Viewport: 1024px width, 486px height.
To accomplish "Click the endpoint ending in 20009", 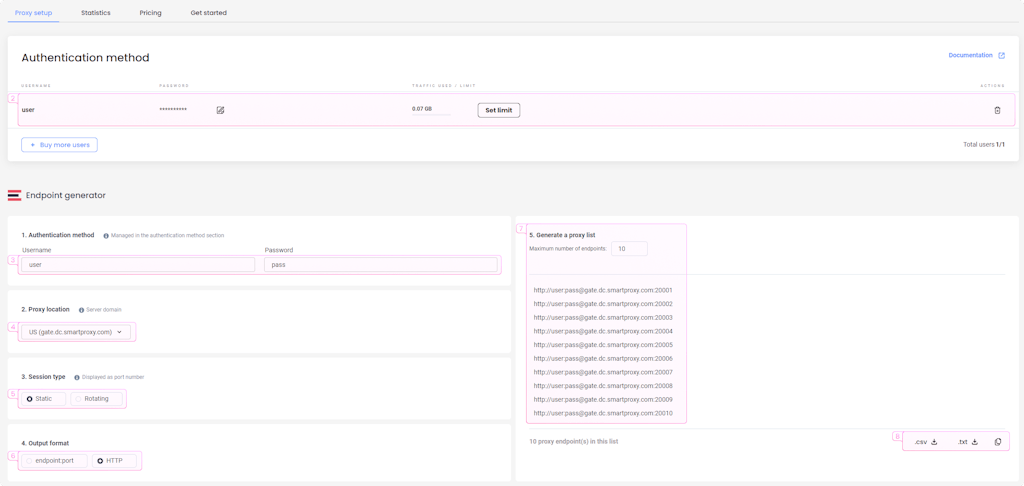I will [603, 400].
